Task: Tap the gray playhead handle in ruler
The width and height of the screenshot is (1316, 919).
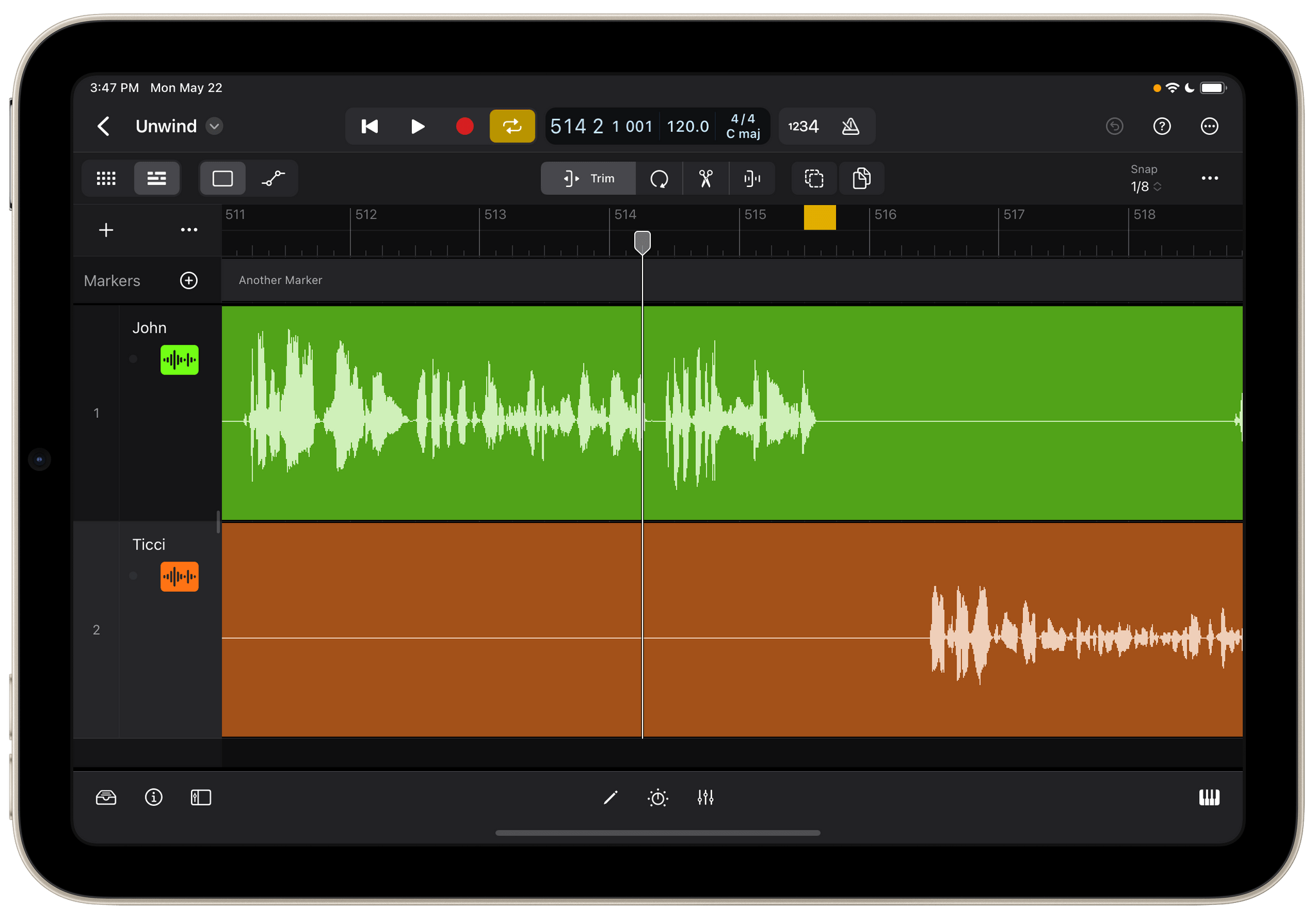Action: [x=643, y=242]
